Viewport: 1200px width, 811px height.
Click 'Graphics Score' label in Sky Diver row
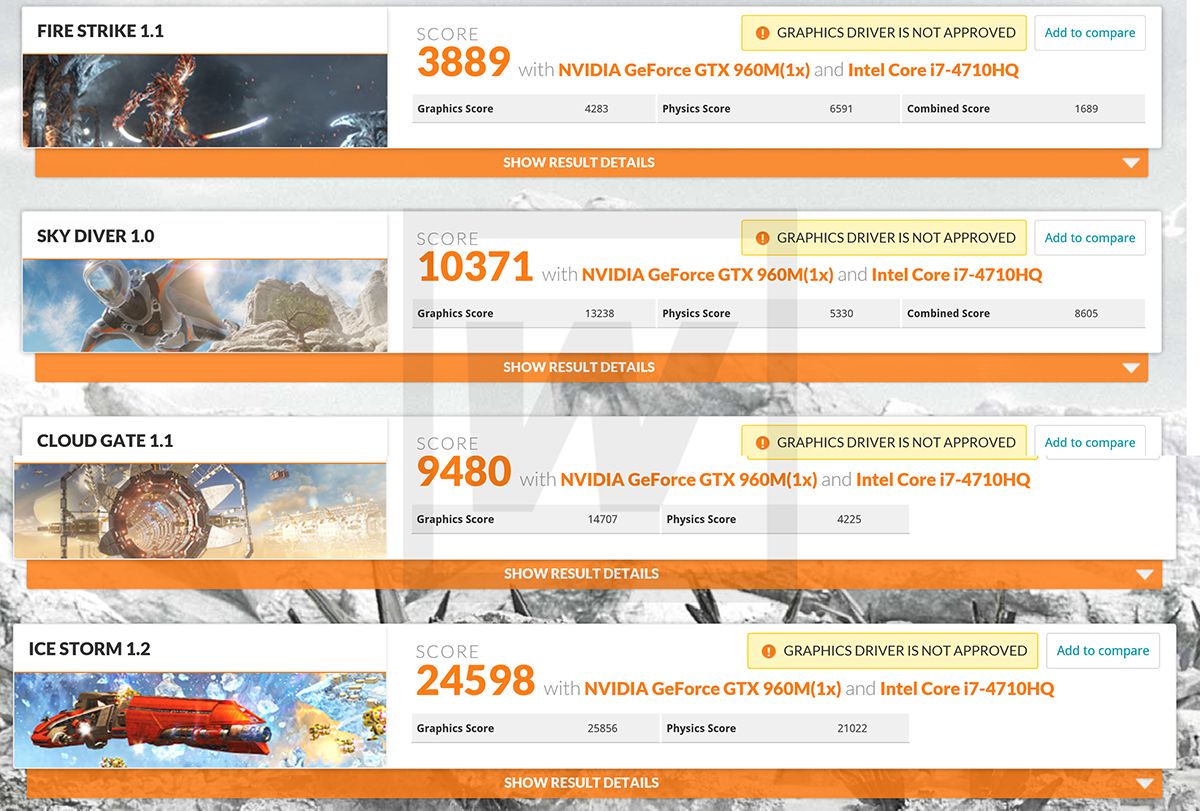pyautogui.click(x=455, y=314)
